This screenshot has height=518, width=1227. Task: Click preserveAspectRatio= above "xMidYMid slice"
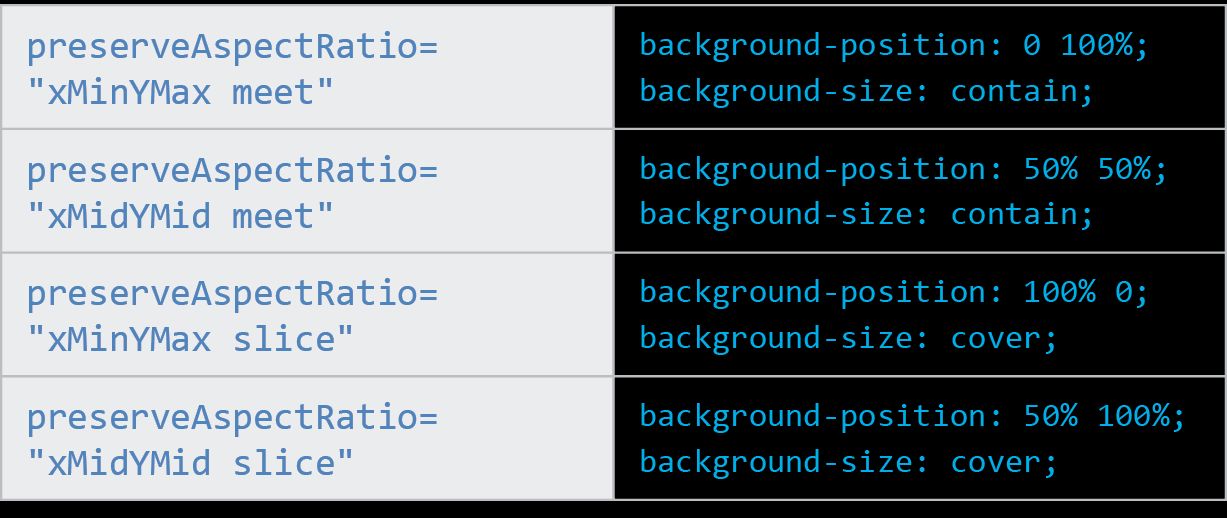pyautogui.click(x=232, y=417)
